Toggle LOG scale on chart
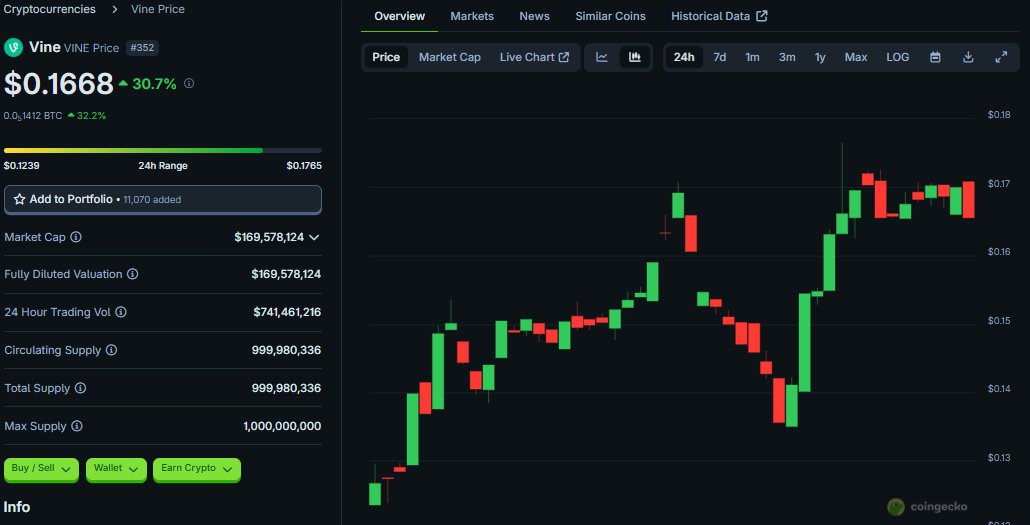1030x525 pixels. [898, 57]
